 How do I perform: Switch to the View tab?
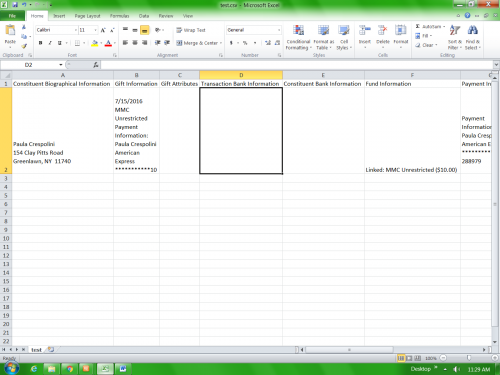[x=188, y=16]
